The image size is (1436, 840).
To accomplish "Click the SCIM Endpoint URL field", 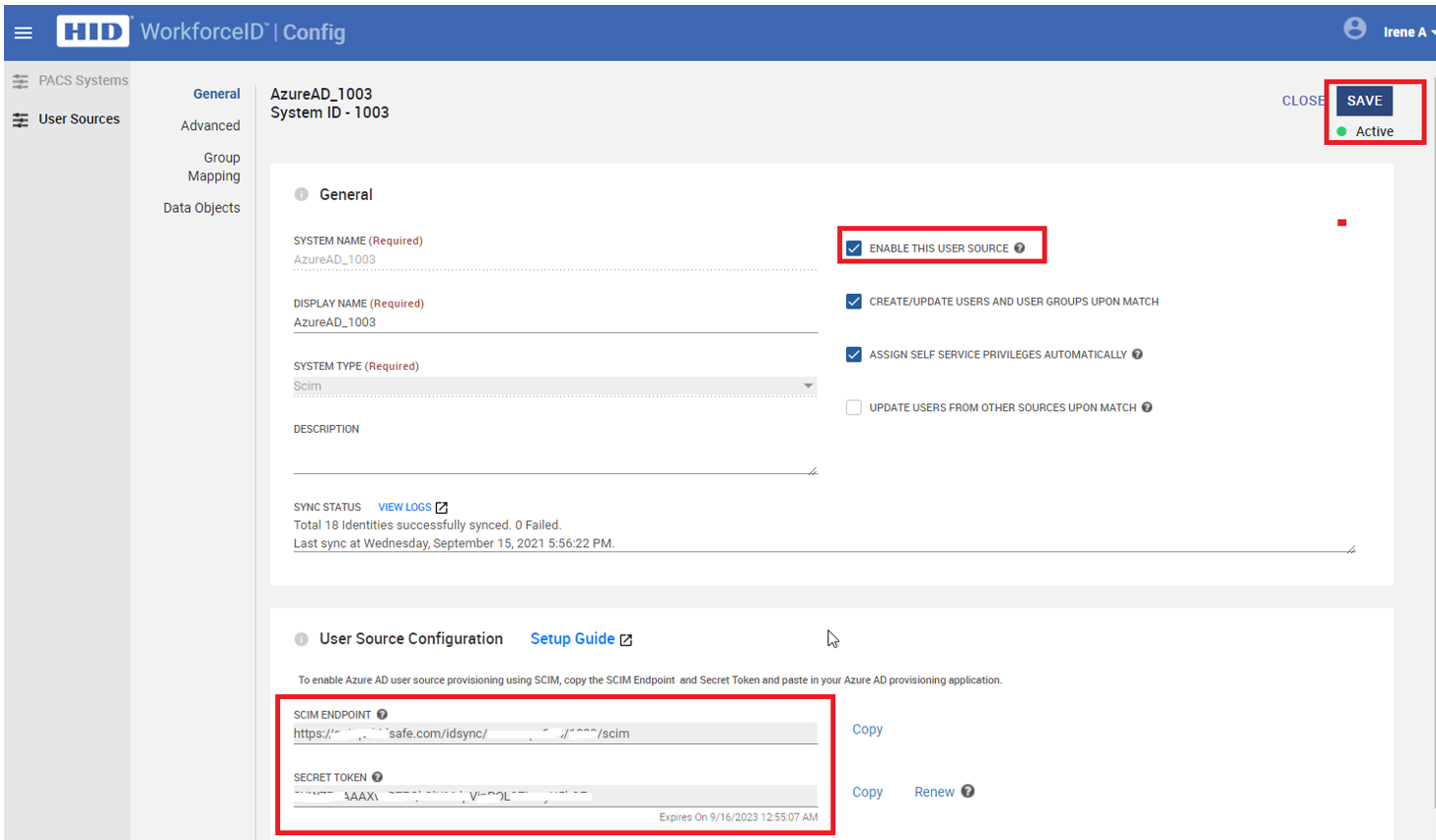I will (555, 733).
